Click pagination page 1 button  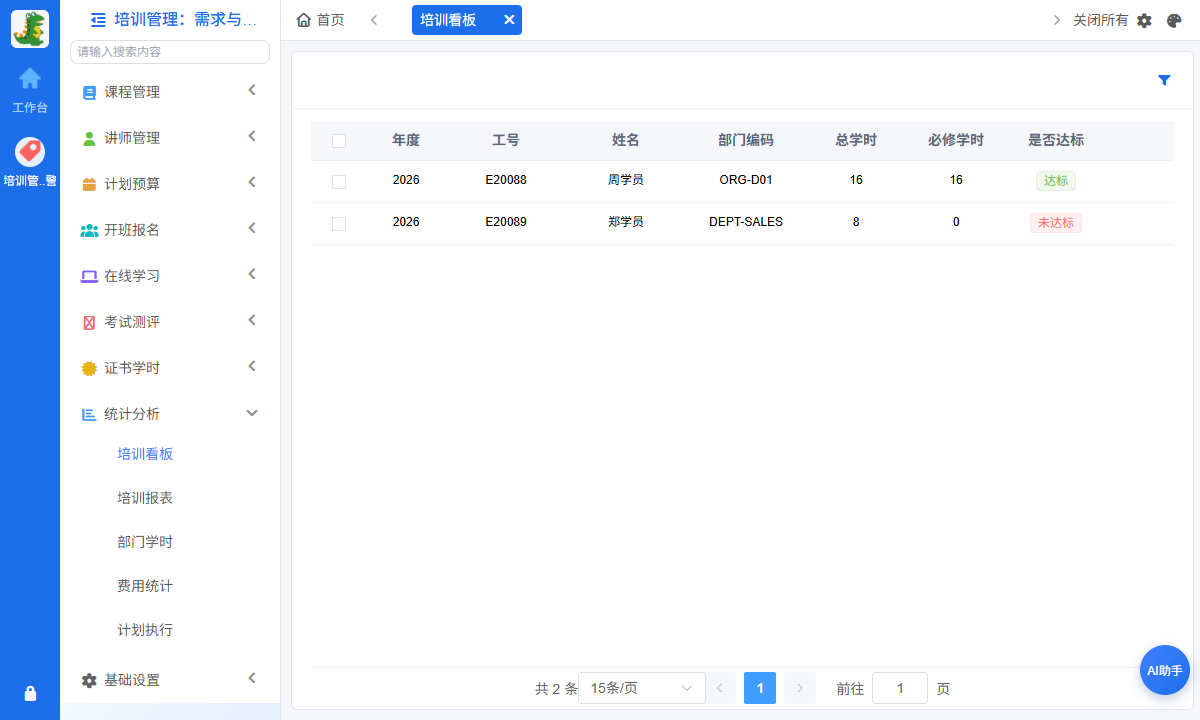(760, 688)
